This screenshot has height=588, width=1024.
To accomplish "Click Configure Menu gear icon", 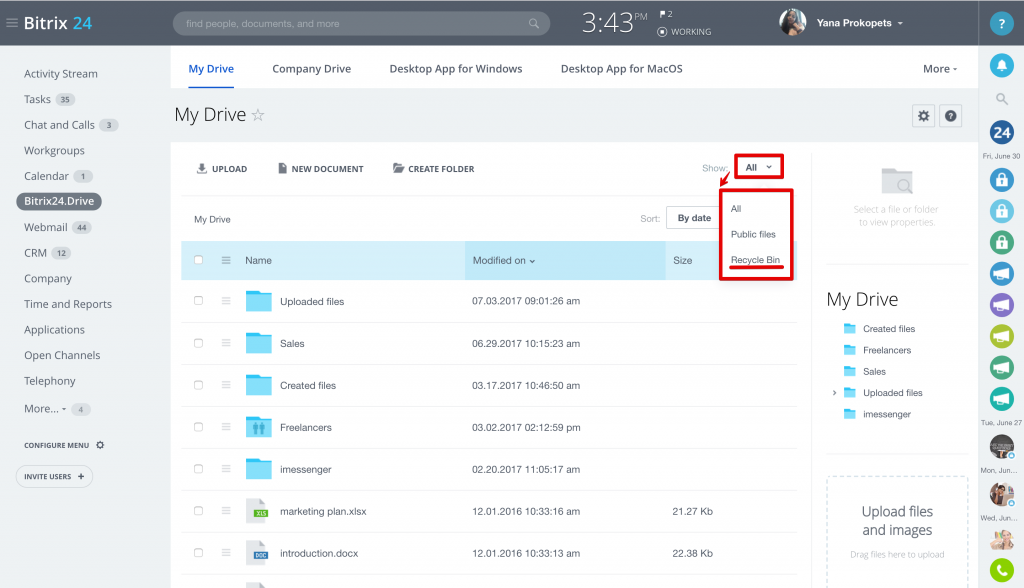I will (100, 445).
